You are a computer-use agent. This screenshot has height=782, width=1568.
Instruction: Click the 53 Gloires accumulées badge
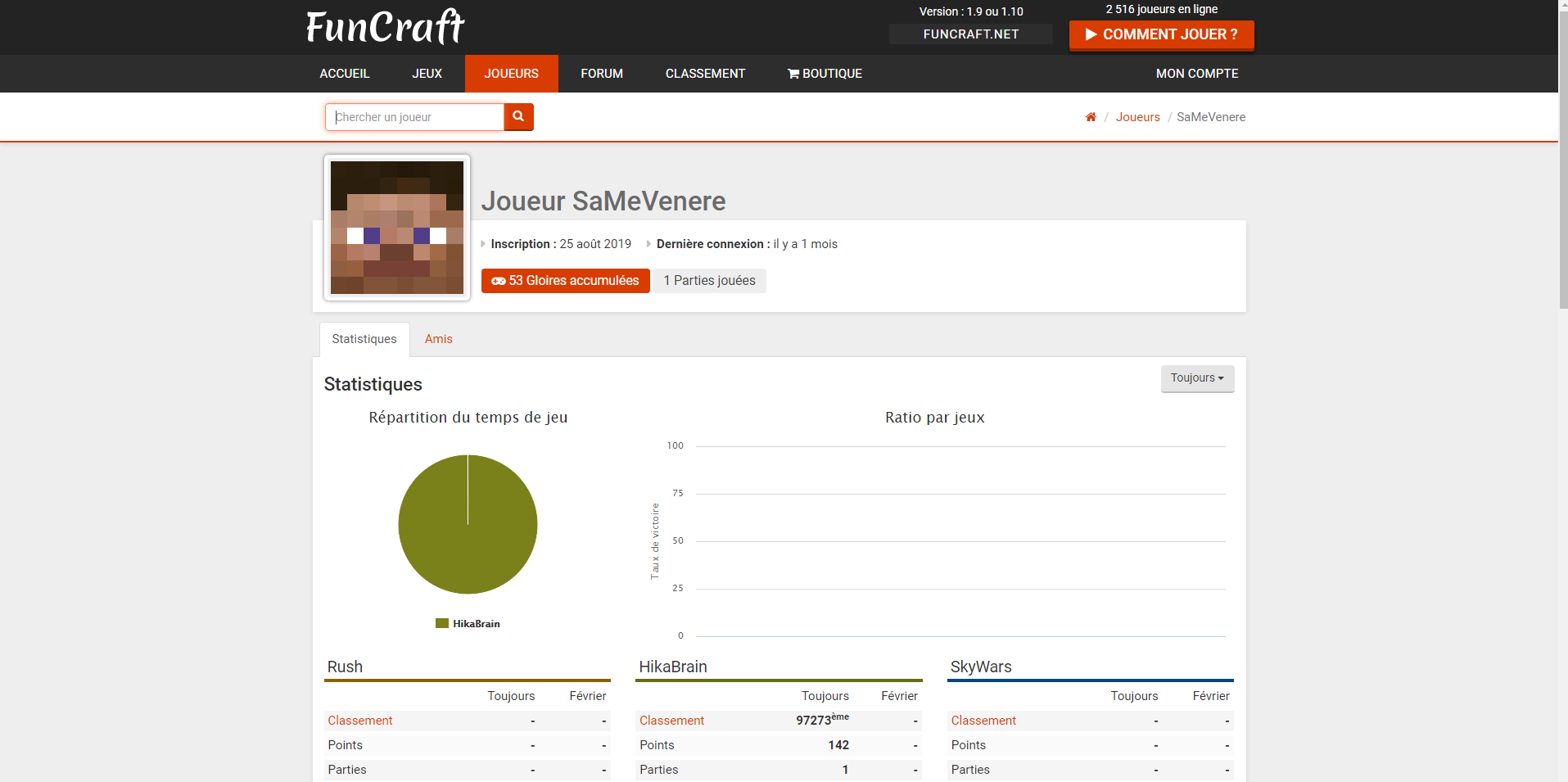tap(566, 281)
